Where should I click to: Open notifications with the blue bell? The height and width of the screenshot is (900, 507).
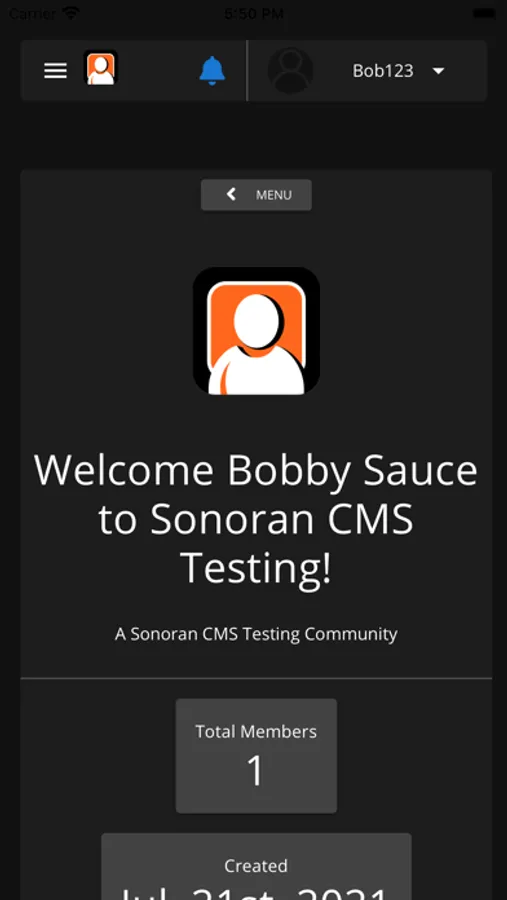point(212,71)
